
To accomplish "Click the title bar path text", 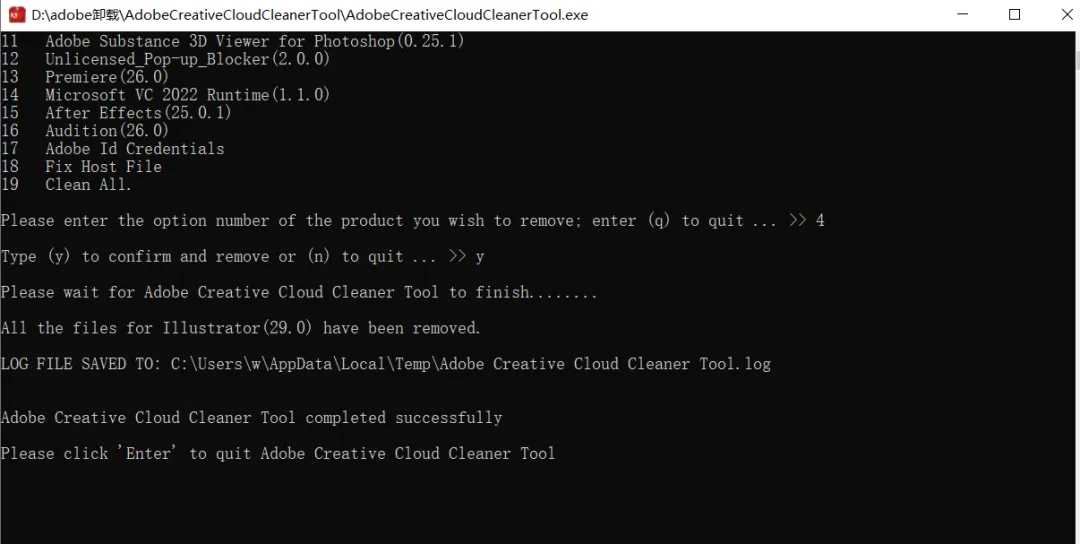I will click(310, 14).
